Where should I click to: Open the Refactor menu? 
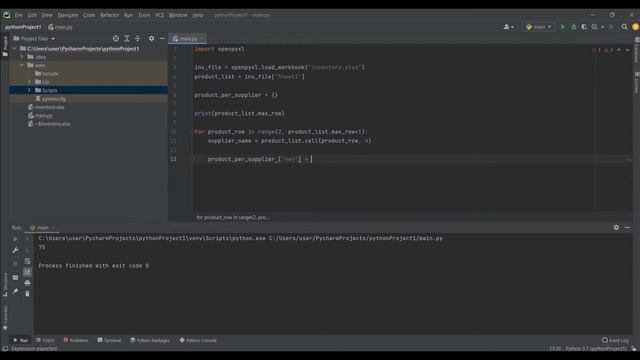pyautogui.click(x=110, y=15)
